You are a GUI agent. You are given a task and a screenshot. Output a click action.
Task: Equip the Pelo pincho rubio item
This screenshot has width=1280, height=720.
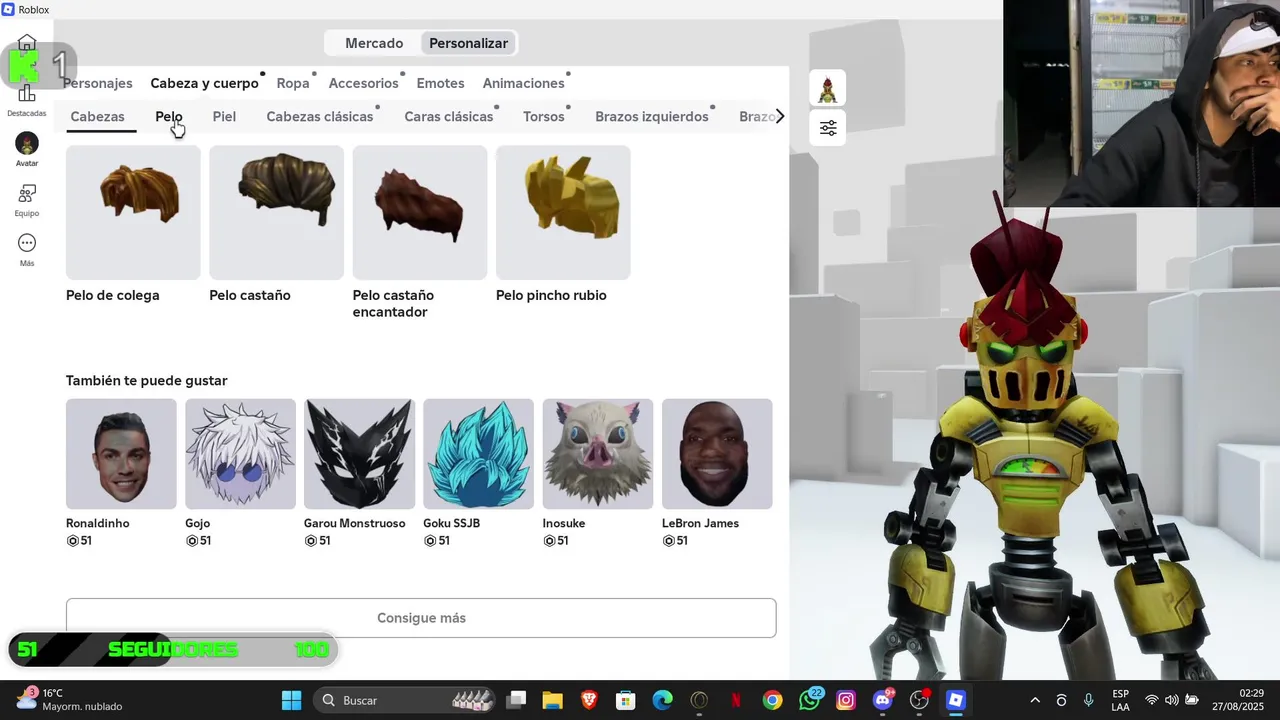coord(563,212)
